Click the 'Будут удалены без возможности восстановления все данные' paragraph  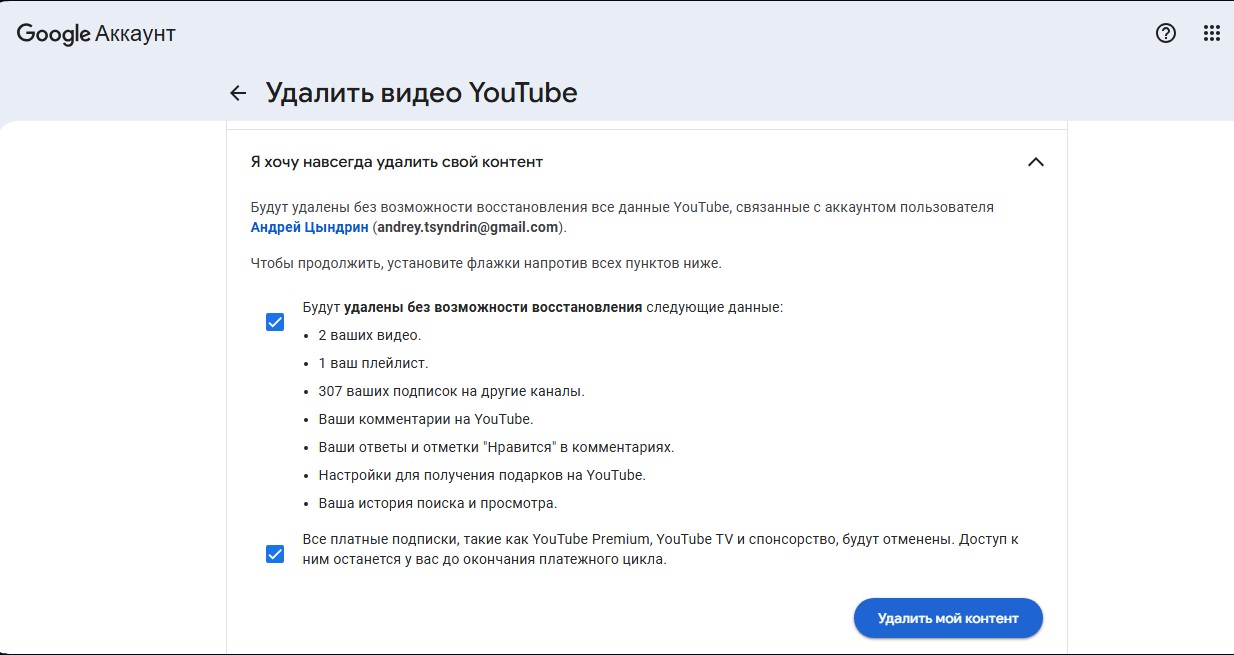point(622,217)
